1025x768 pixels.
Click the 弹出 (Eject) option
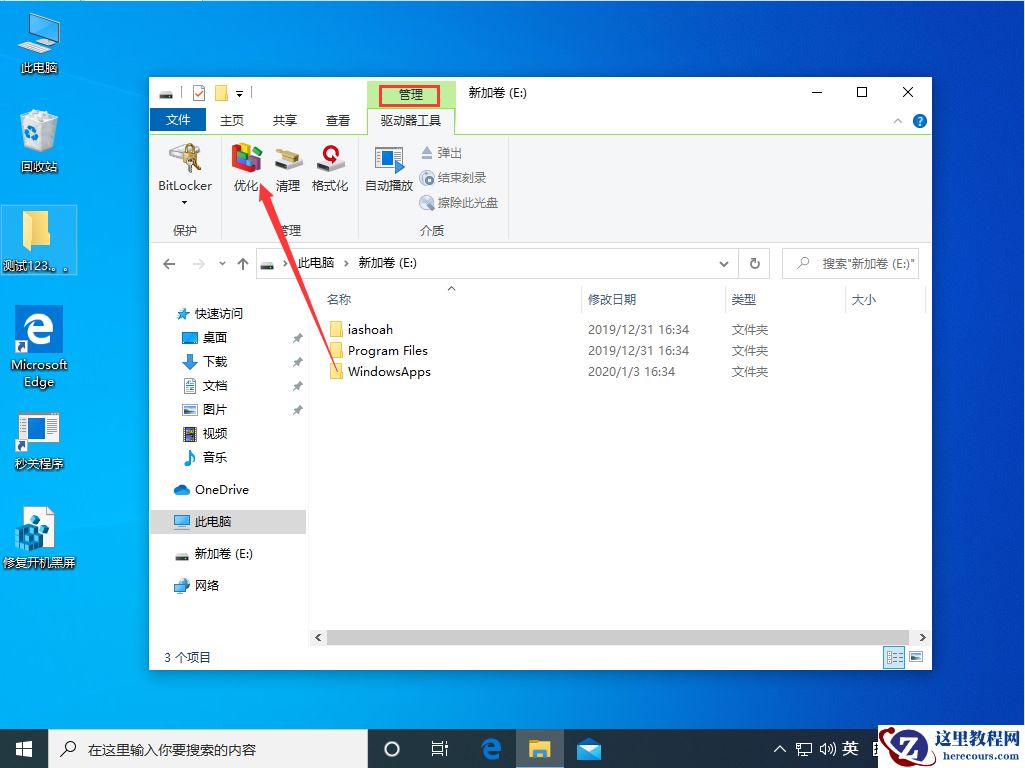click(x=442, y=152)
